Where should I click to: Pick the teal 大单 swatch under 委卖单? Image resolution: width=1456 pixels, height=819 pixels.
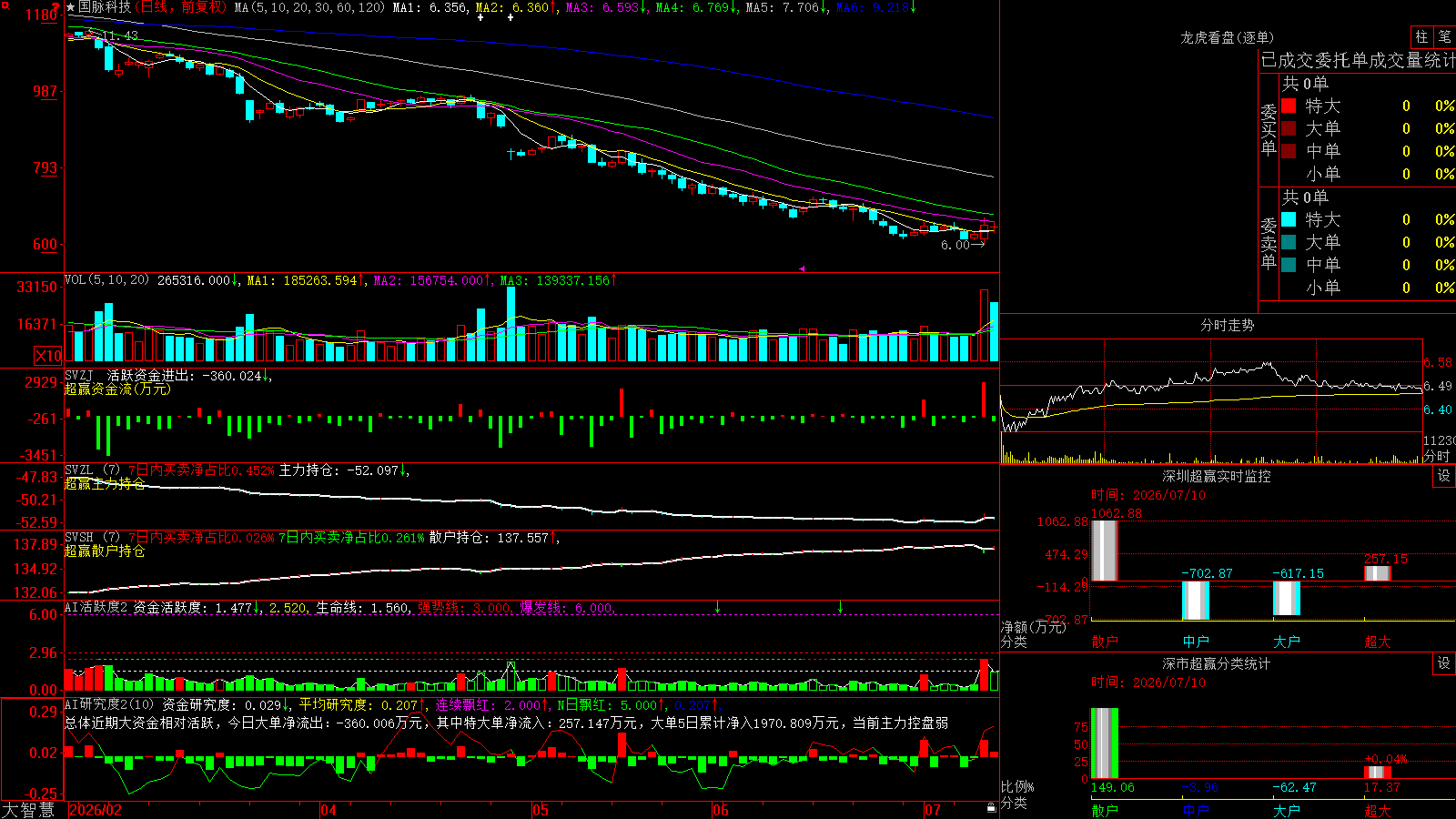click(1289, 242)
